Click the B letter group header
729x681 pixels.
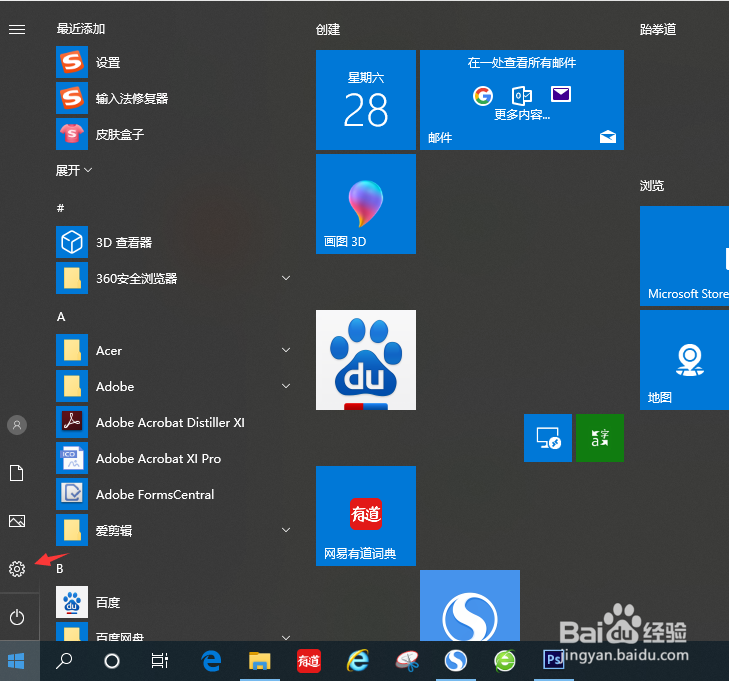pos(60,569)
